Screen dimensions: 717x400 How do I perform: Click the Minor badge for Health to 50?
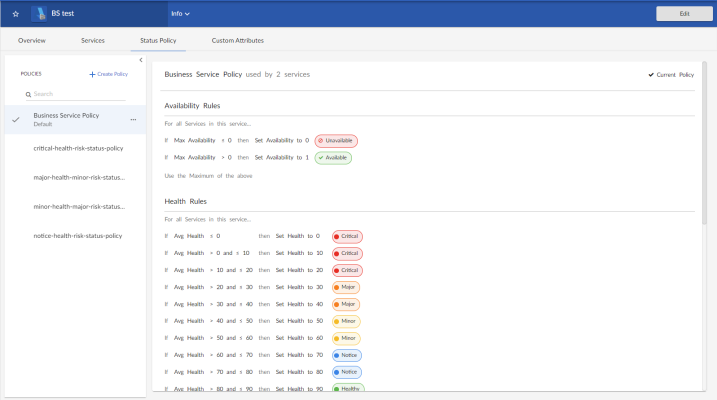[x=346, y=321]
